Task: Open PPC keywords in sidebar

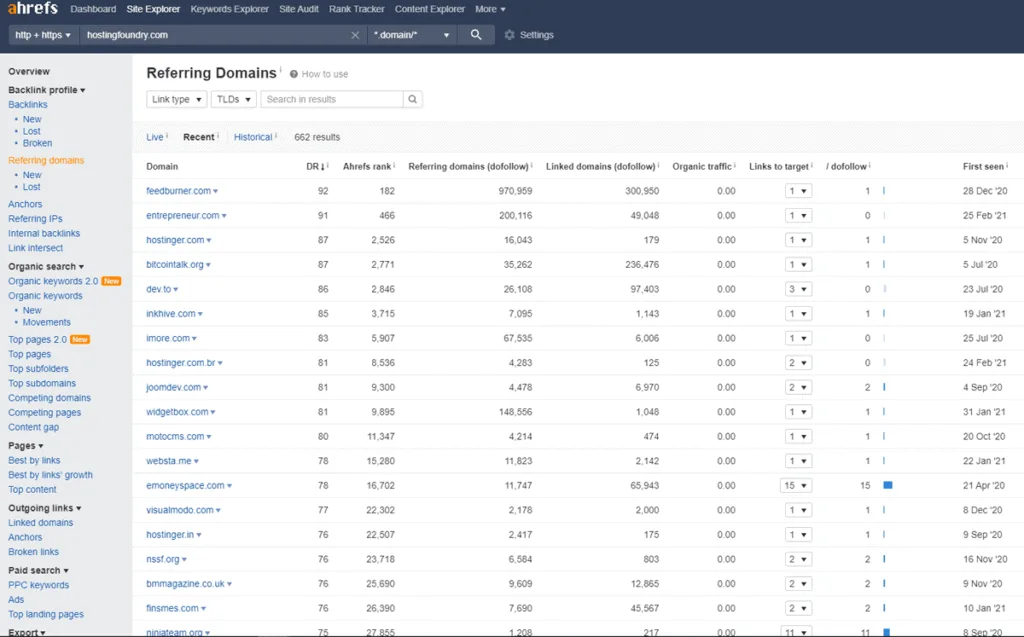Action: click(39, 585)
